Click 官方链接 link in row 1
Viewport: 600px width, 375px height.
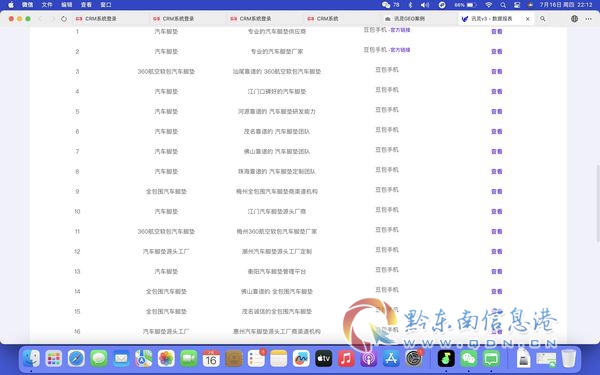(400, 30)
